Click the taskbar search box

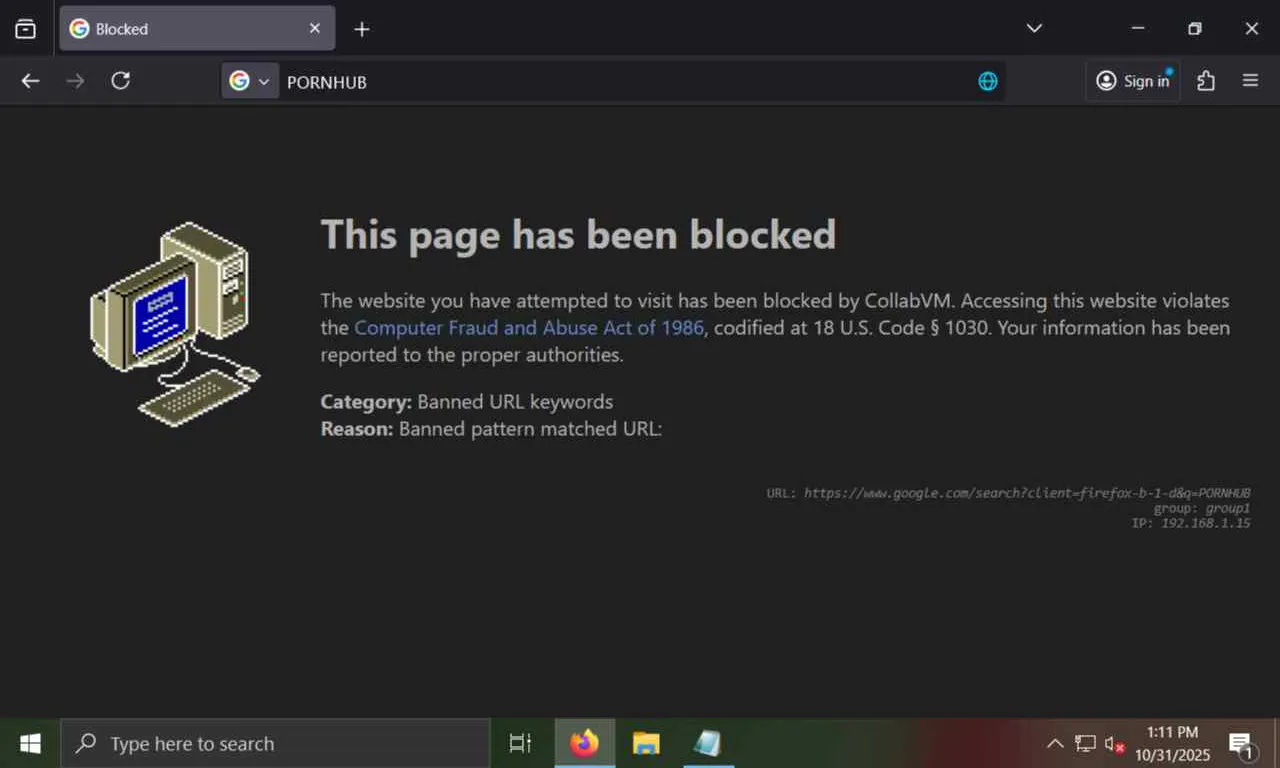tap(275, 743)
